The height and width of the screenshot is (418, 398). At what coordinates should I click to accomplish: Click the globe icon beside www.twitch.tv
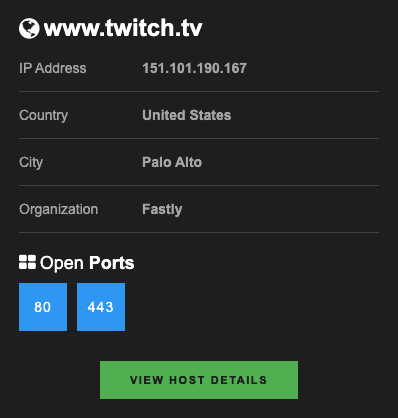pos(29,28)
